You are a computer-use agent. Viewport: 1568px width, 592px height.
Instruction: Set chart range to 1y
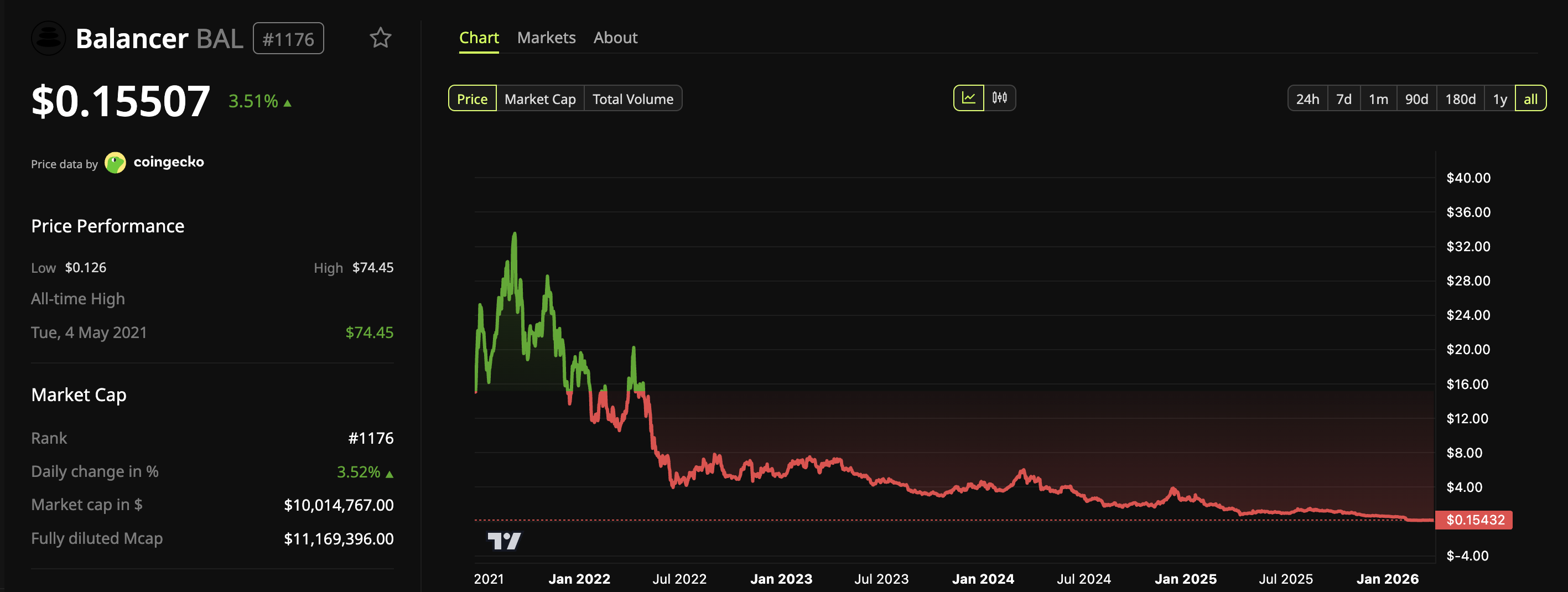(x=1500, y=98)
